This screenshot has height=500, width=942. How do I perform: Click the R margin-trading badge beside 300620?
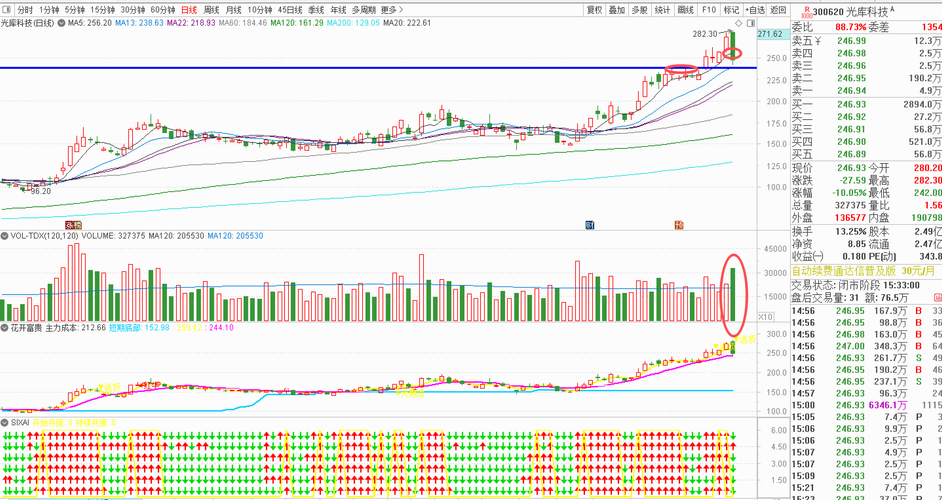[807, 11]
